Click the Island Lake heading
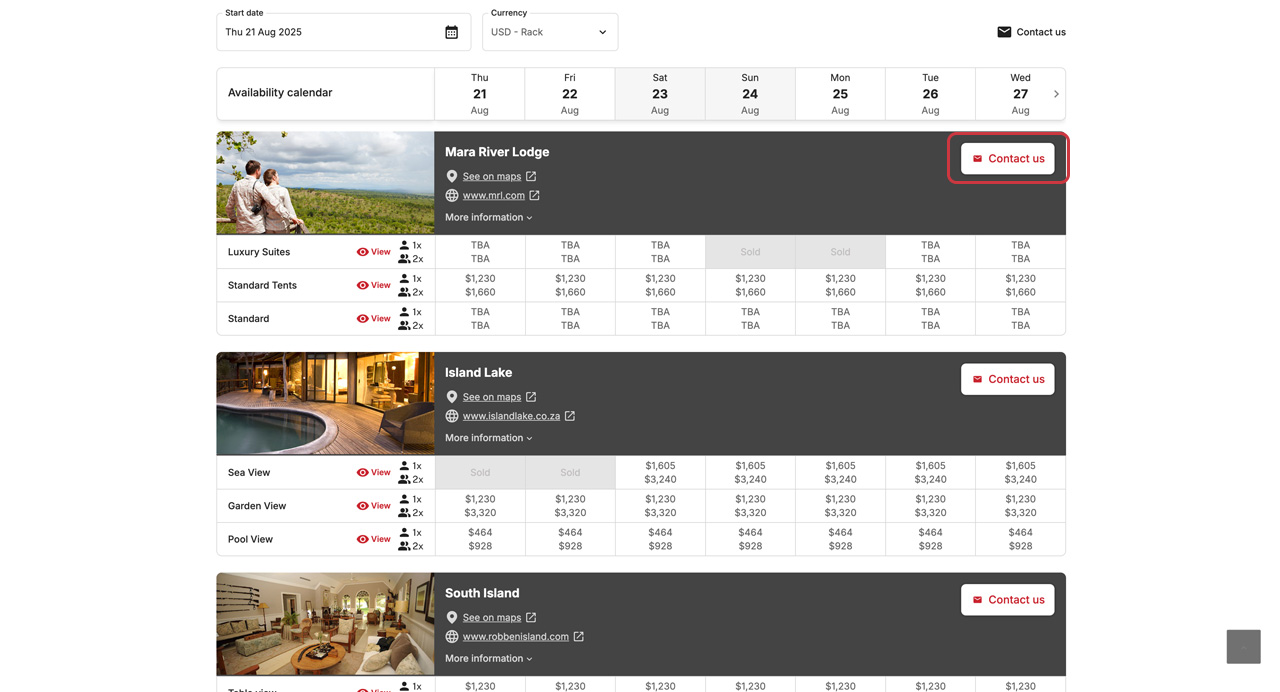Viewport: 1280px width, 692px height. click(478, 373)
